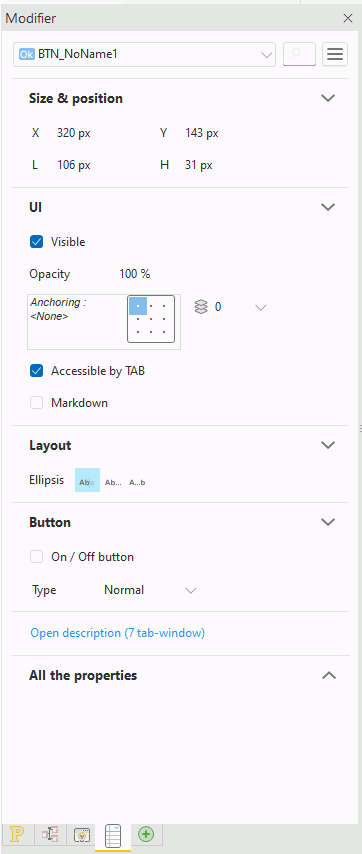This screenshot has height=854, width=362.
Task: Select the middle ellipsis A...b icon
Action: (137, 482)
